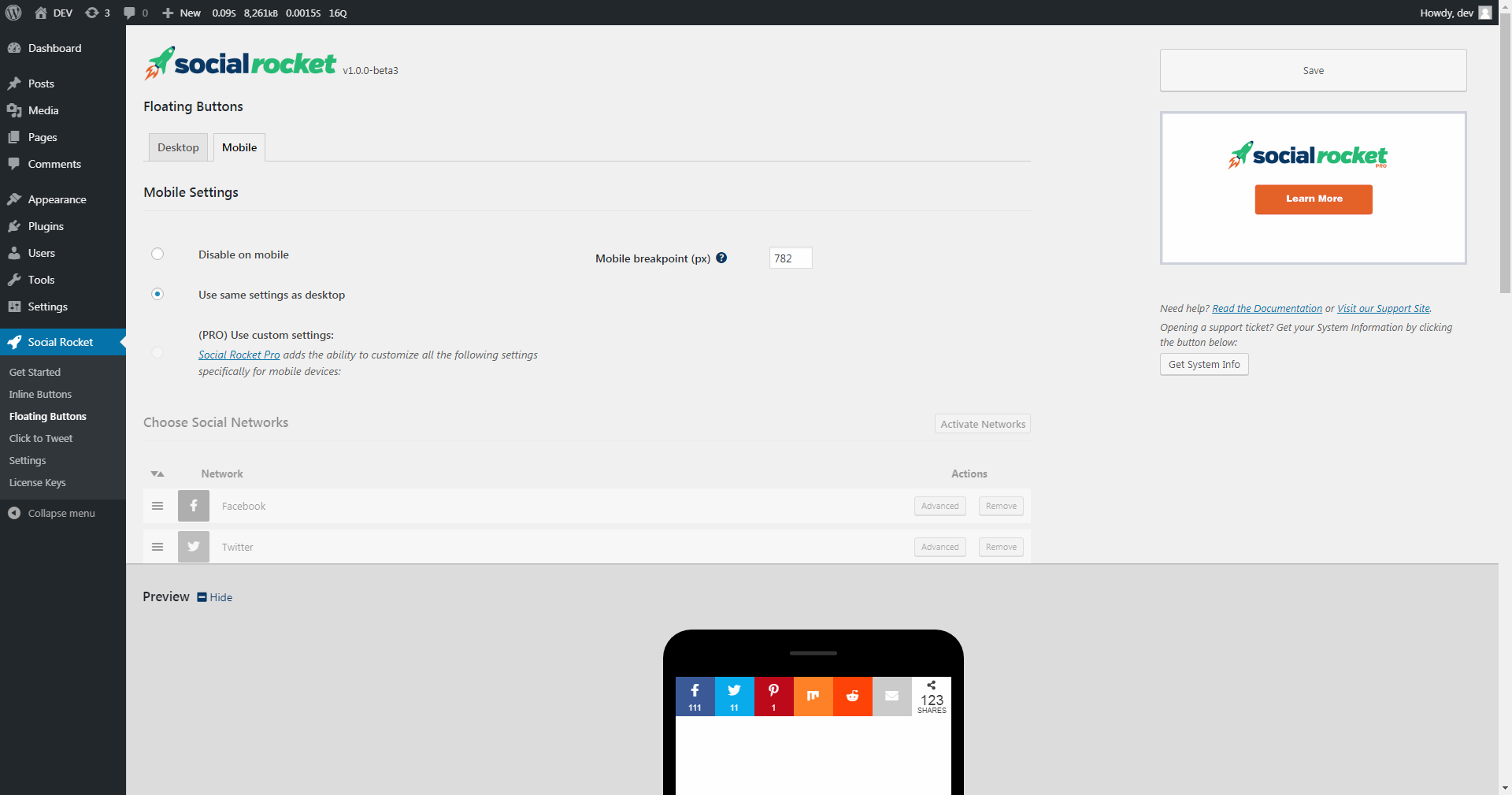
Task: Click the 123 total shares counter
Action: [932, 697]
